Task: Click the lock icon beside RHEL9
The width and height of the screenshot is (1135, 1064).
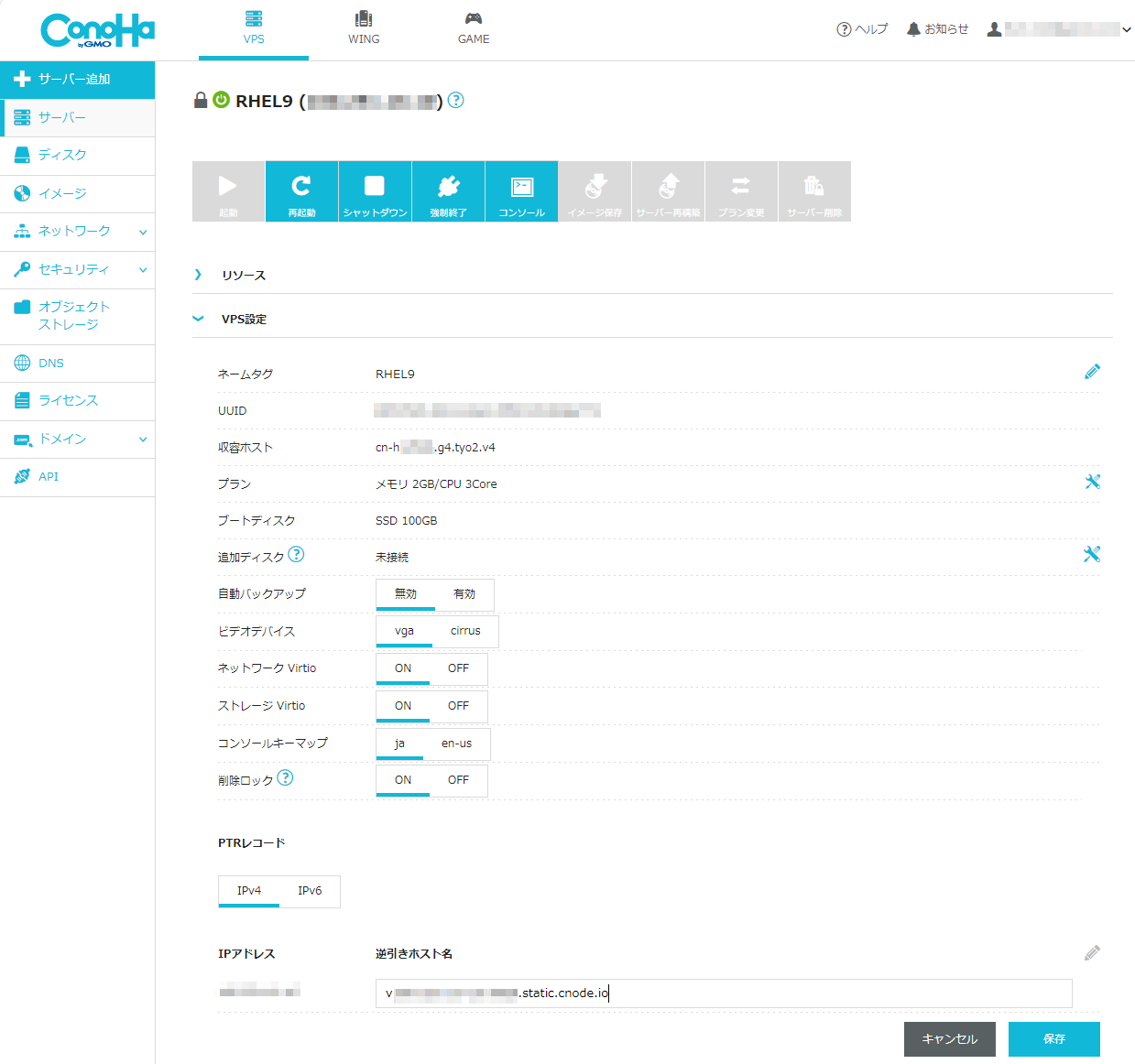Action: point(201,100)
